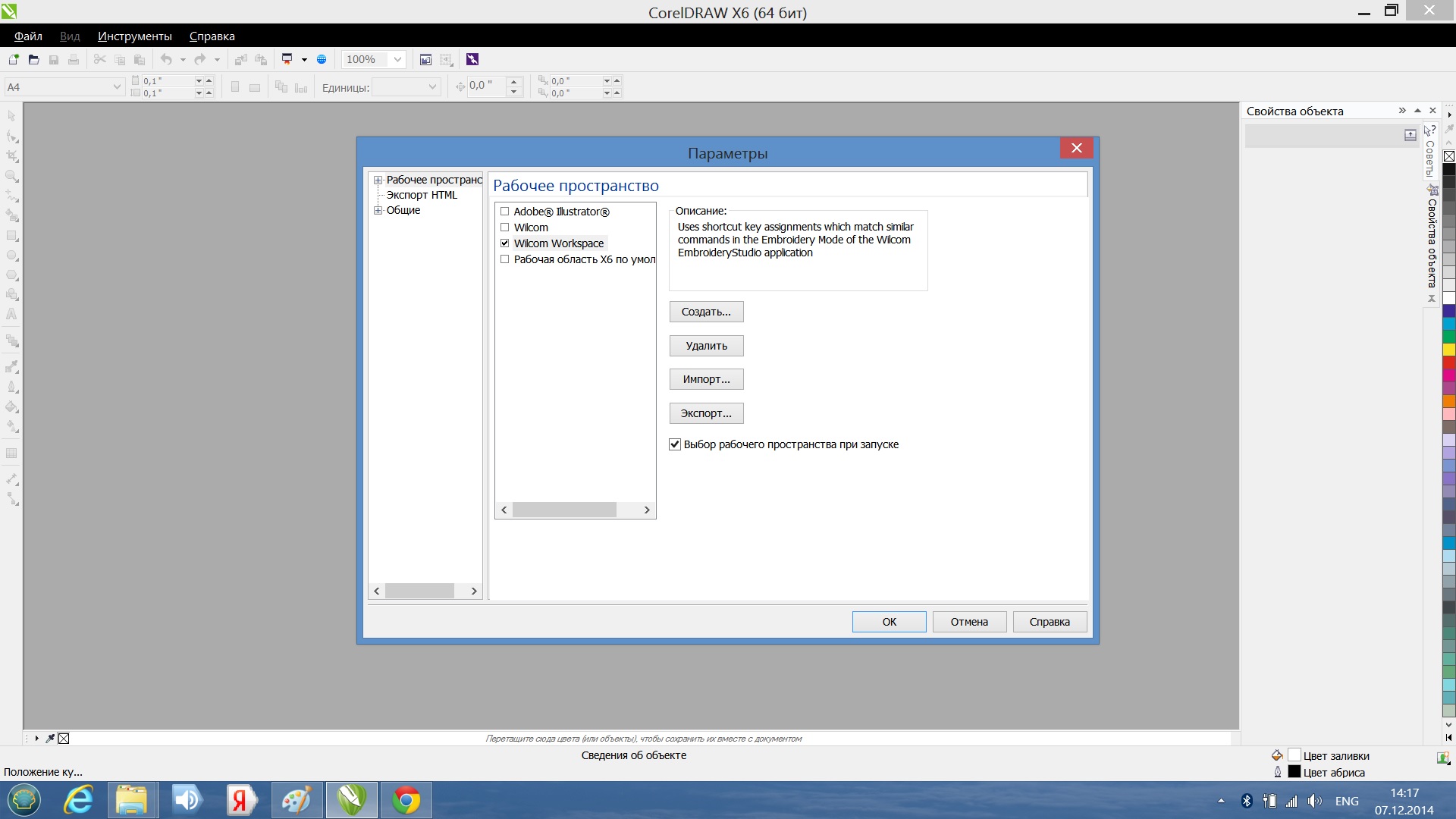The height and width of the screenshot is (819, 1456).
Task: Click the Импорт... button
Action: (x=706, y=379)
